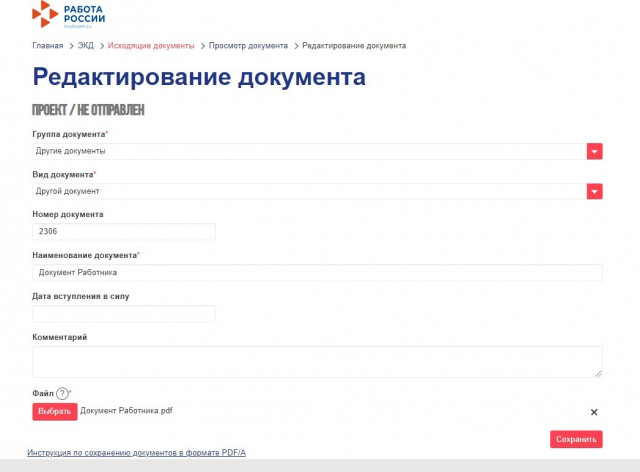The image size is (640, 472).
Task: Focus the Комментарий text area
Action: pyautogui.click(x=317, y=362)
